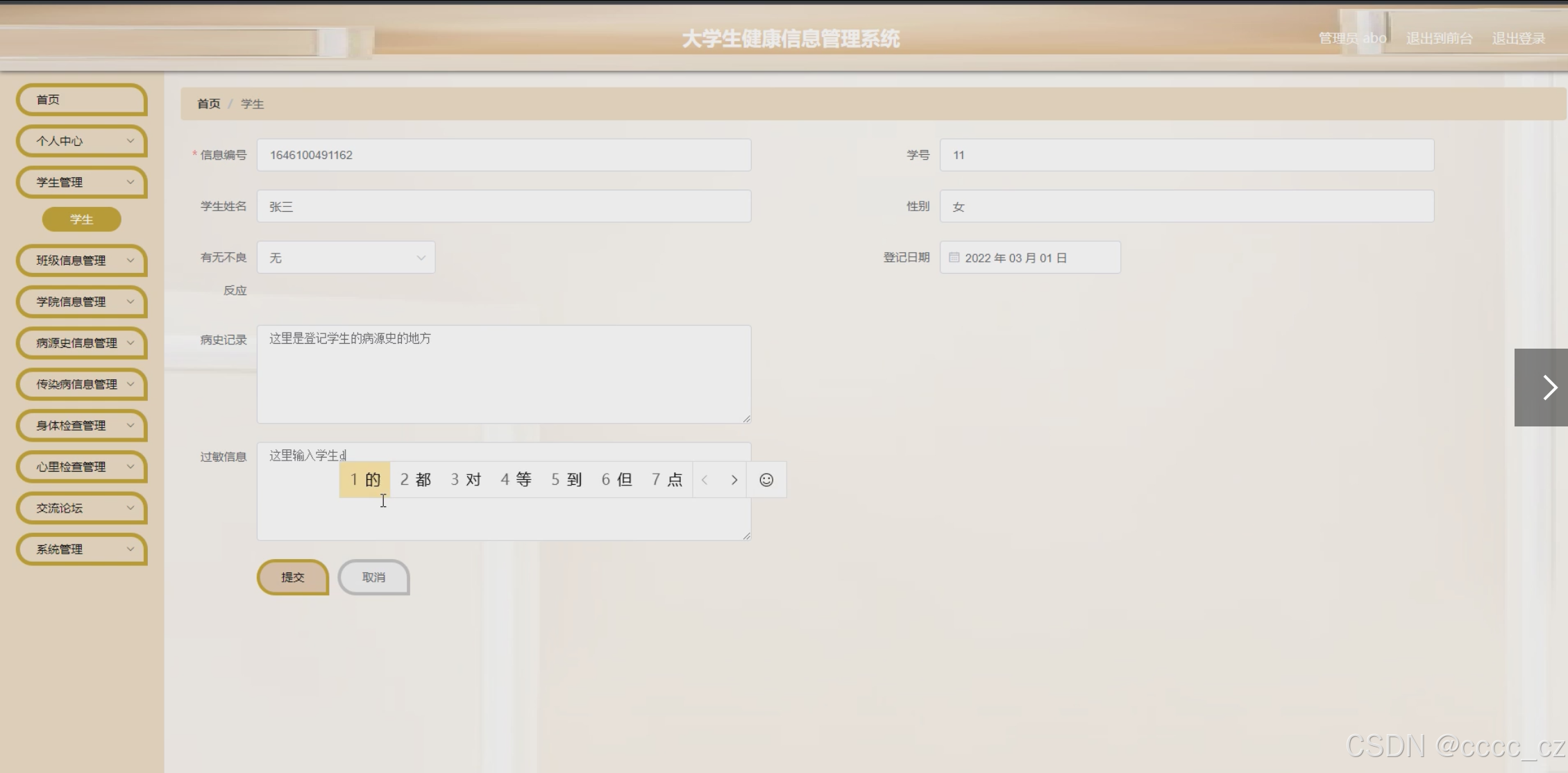The height and width of the screenshot is (773, 1568).
Task: Click the emoji smiley icon in IME bar
Action: (x=766, y=480)
